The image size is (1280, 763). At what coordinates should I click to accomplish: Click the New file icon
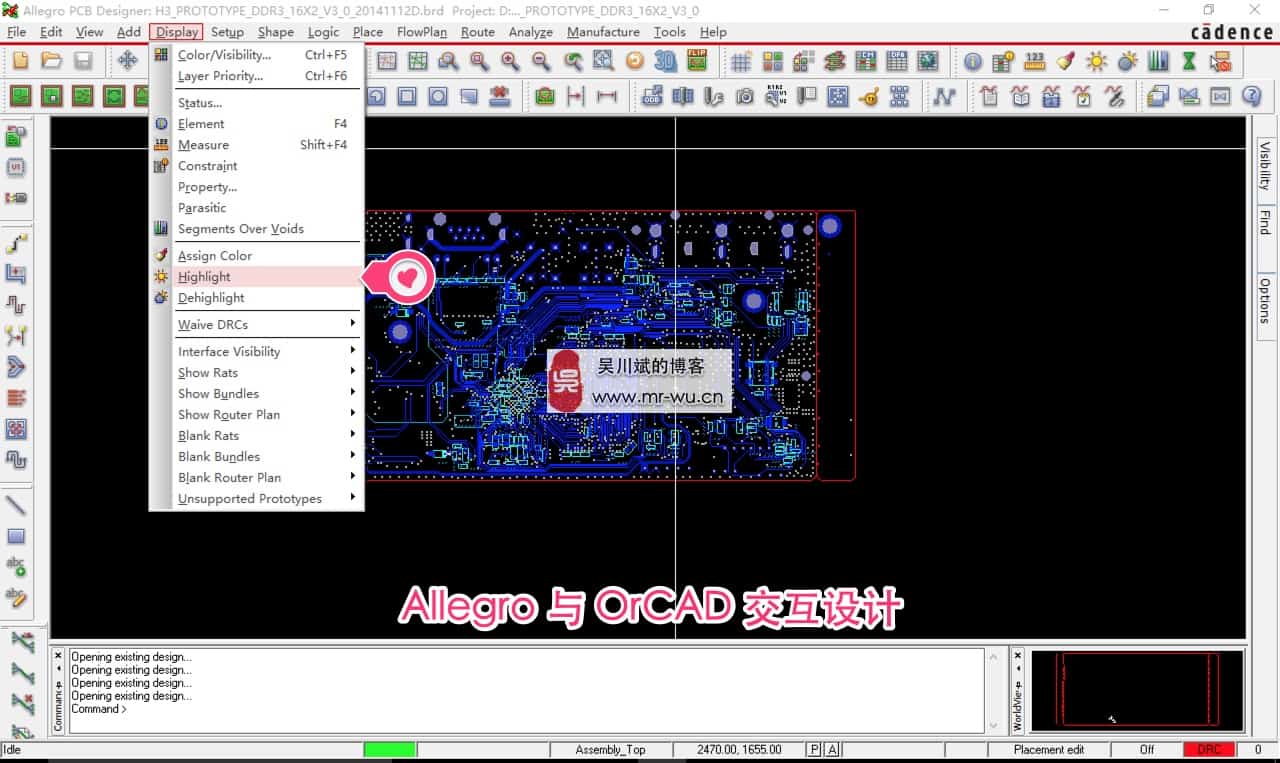21,61
